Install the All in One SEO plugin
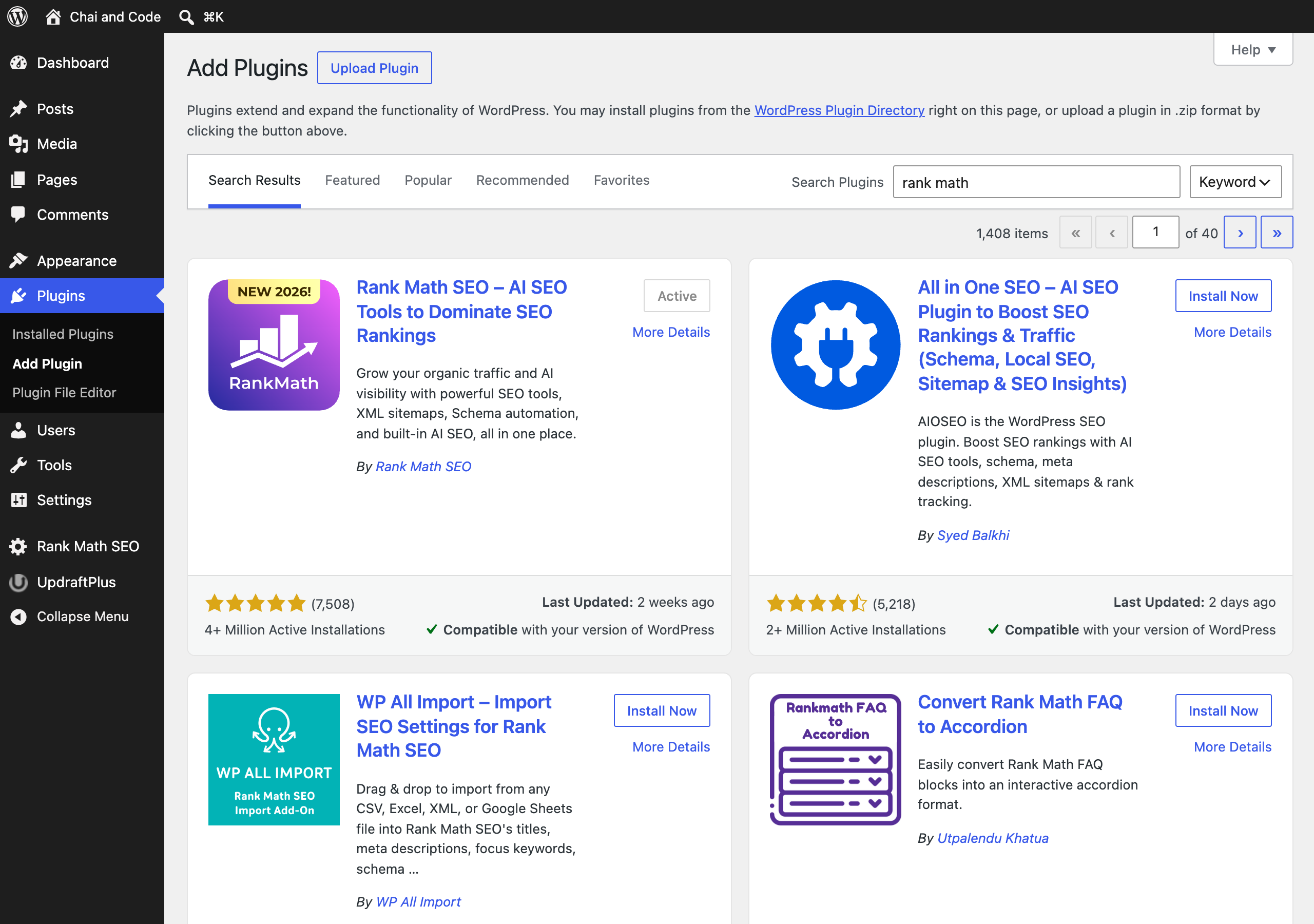Screen dimensions: 1314x924 point(1223,296)
